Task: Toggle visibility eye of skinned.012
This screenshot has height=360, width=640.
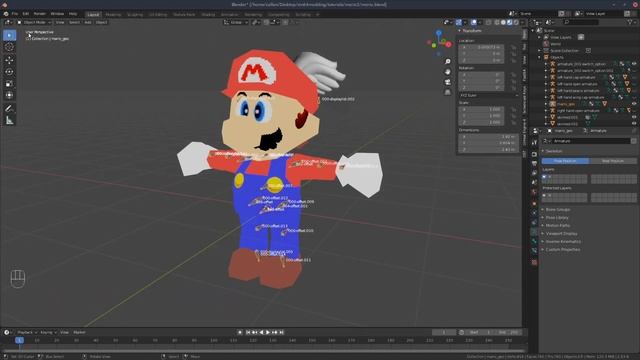Action: tap(634, 123)
